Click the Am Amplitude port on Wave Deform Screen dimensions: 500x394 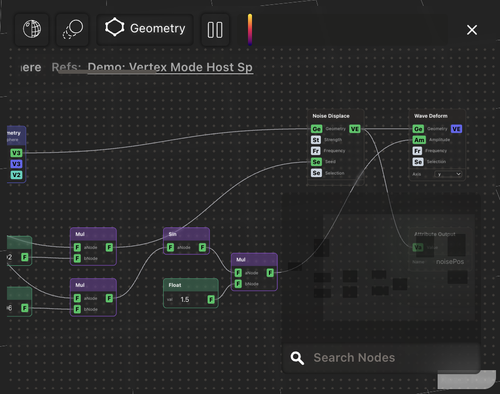pyautogui.click(x=419, y=140)
